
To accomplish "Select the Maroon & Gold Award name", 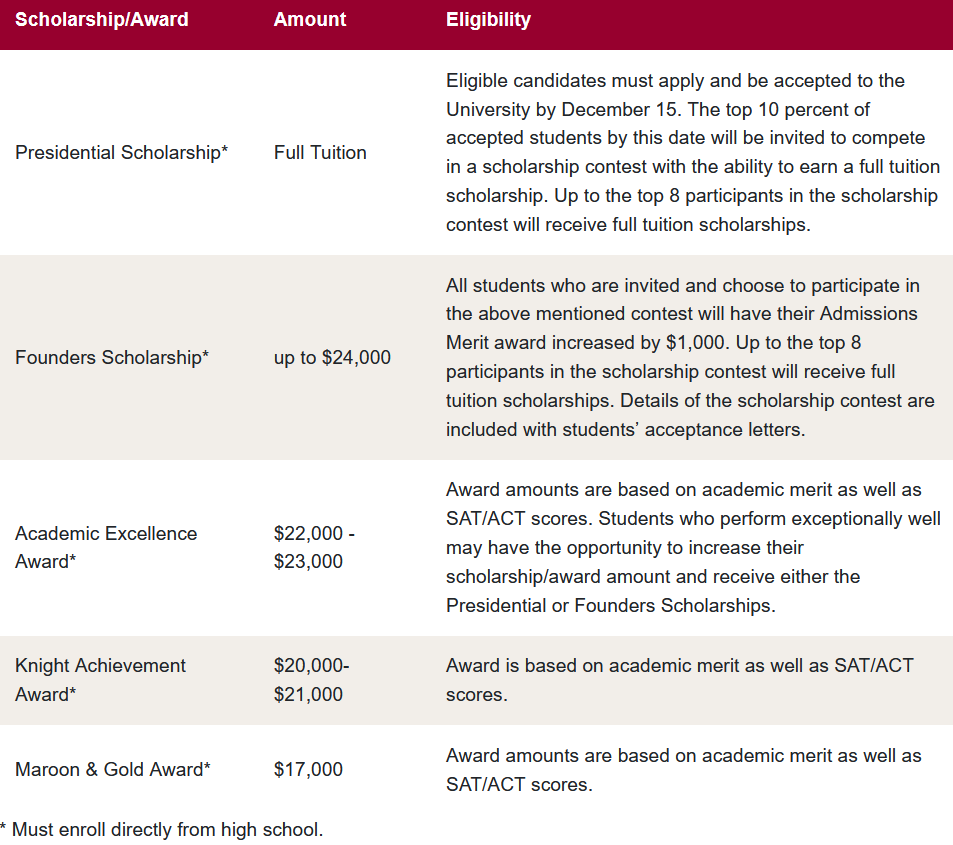I will (x=113, y=770).
